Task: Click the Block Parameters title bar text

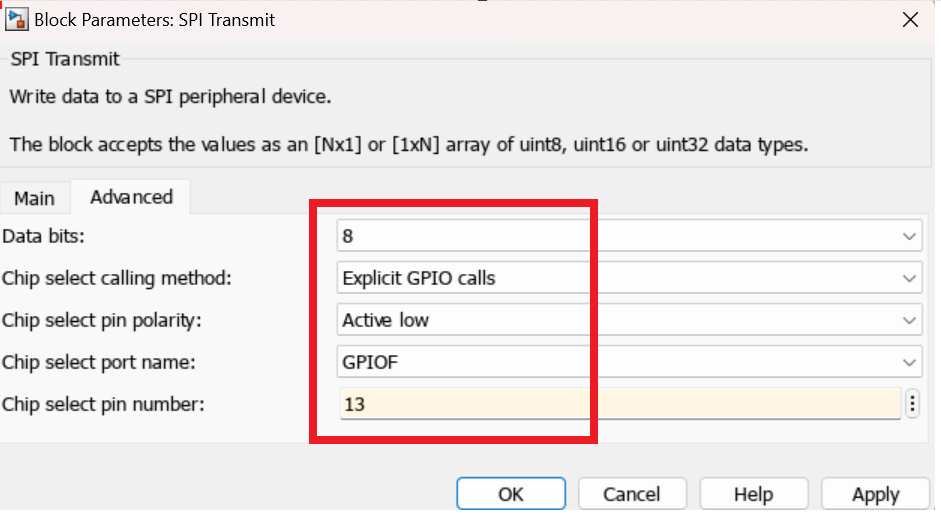Action: coord(155,19)
